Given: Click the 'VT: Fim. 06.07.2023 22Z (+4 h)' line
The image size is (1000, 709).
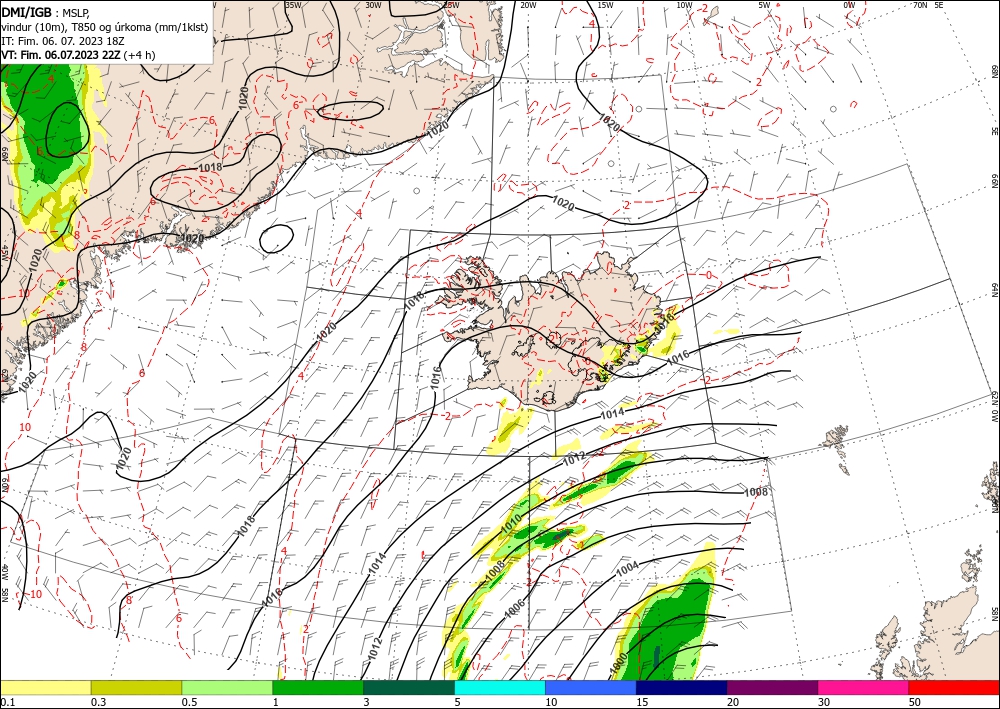Looking at the screenshot, I should click(78, 55).
